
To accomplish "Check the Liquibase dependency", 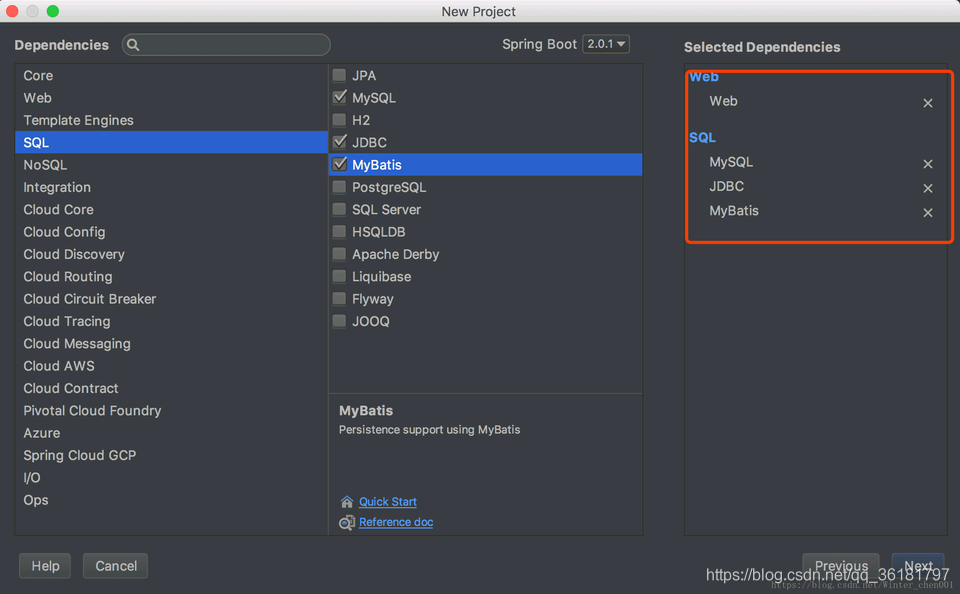I will coord(339,276).
